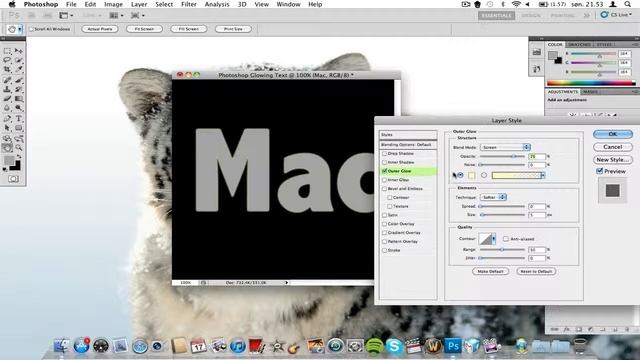The height and width of the screenshot is (360, 640).
Task: Open Spotlight search in menu bar
Action: point(628,4)
